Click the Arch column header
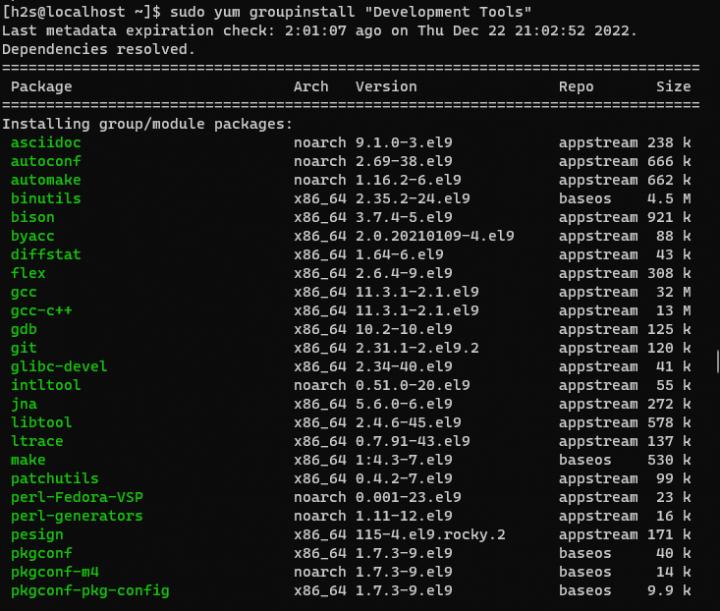The image size is (720, 611). [x=311, y=87]
